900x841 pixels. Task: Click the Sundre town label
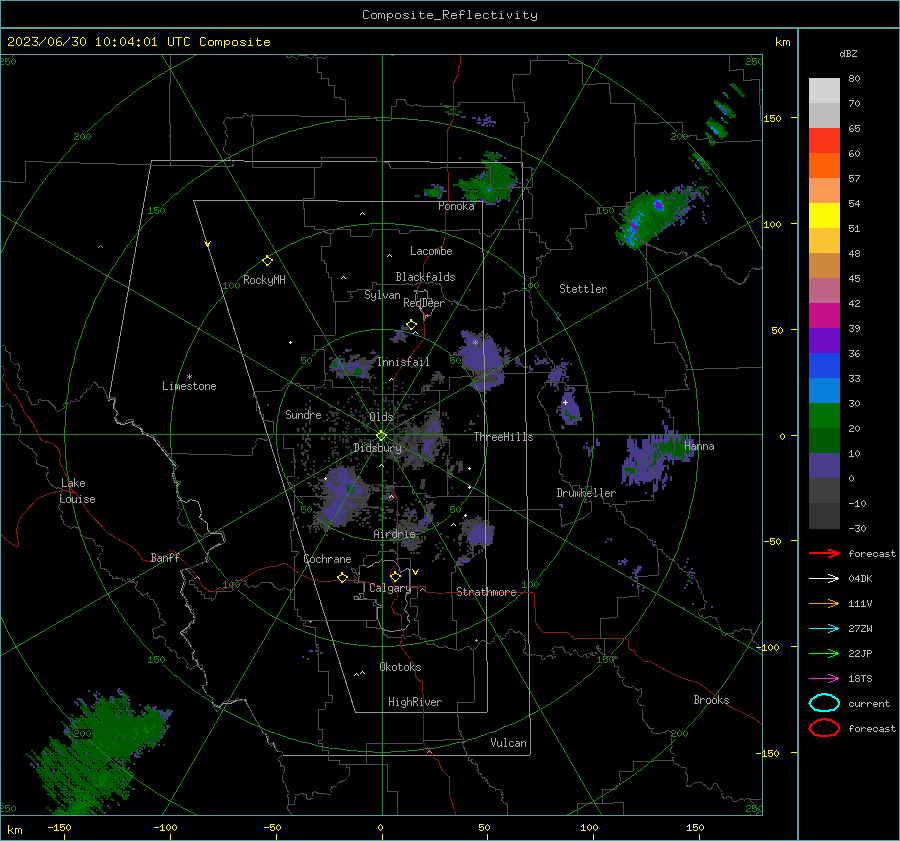[303, 414]
